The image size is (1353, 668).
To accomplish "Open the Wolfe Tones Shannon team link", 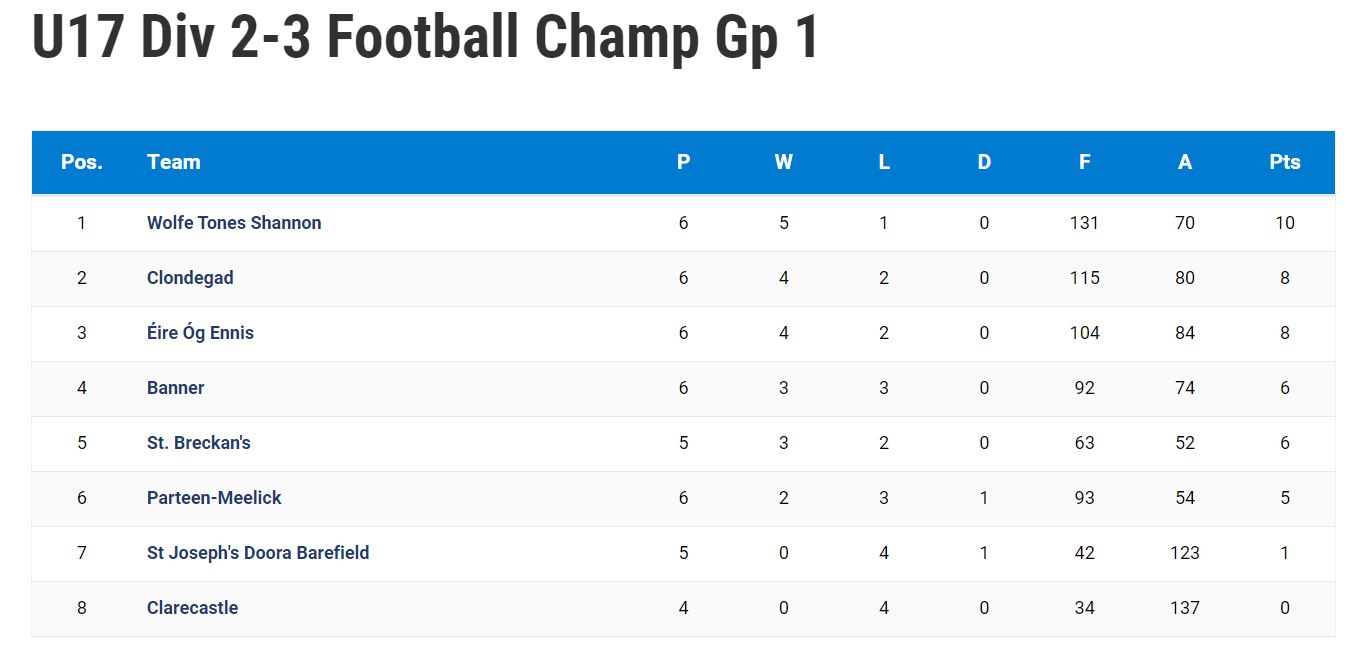I will tap(234, 223).
